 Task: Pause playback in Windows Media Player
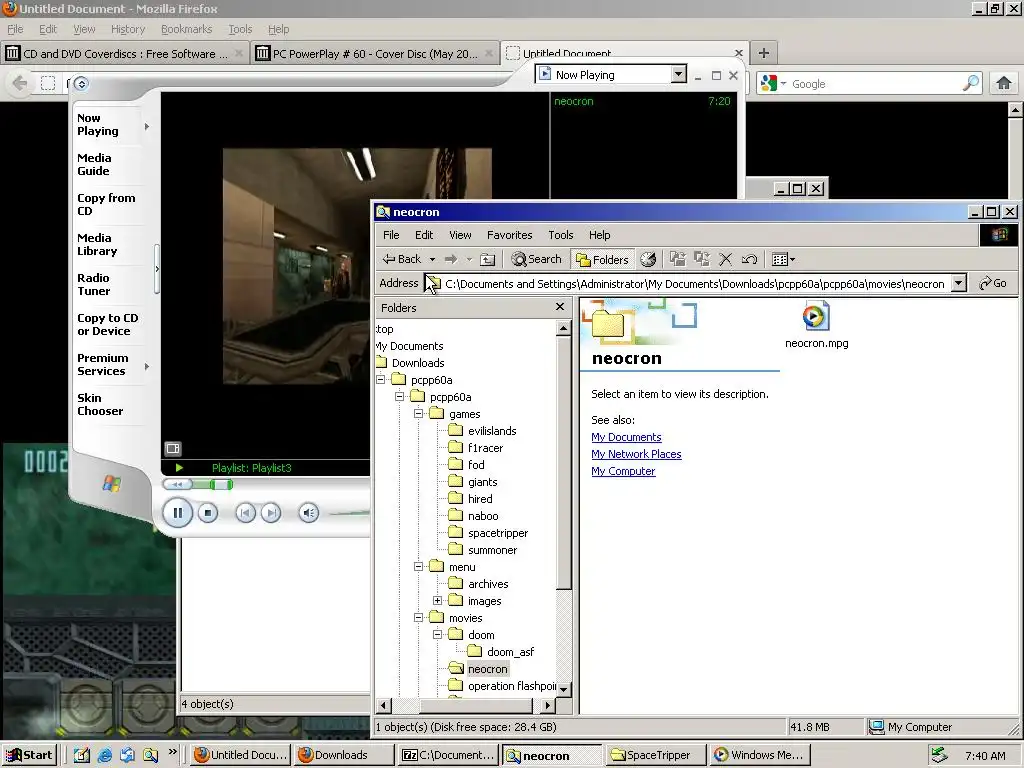point(177,513)
